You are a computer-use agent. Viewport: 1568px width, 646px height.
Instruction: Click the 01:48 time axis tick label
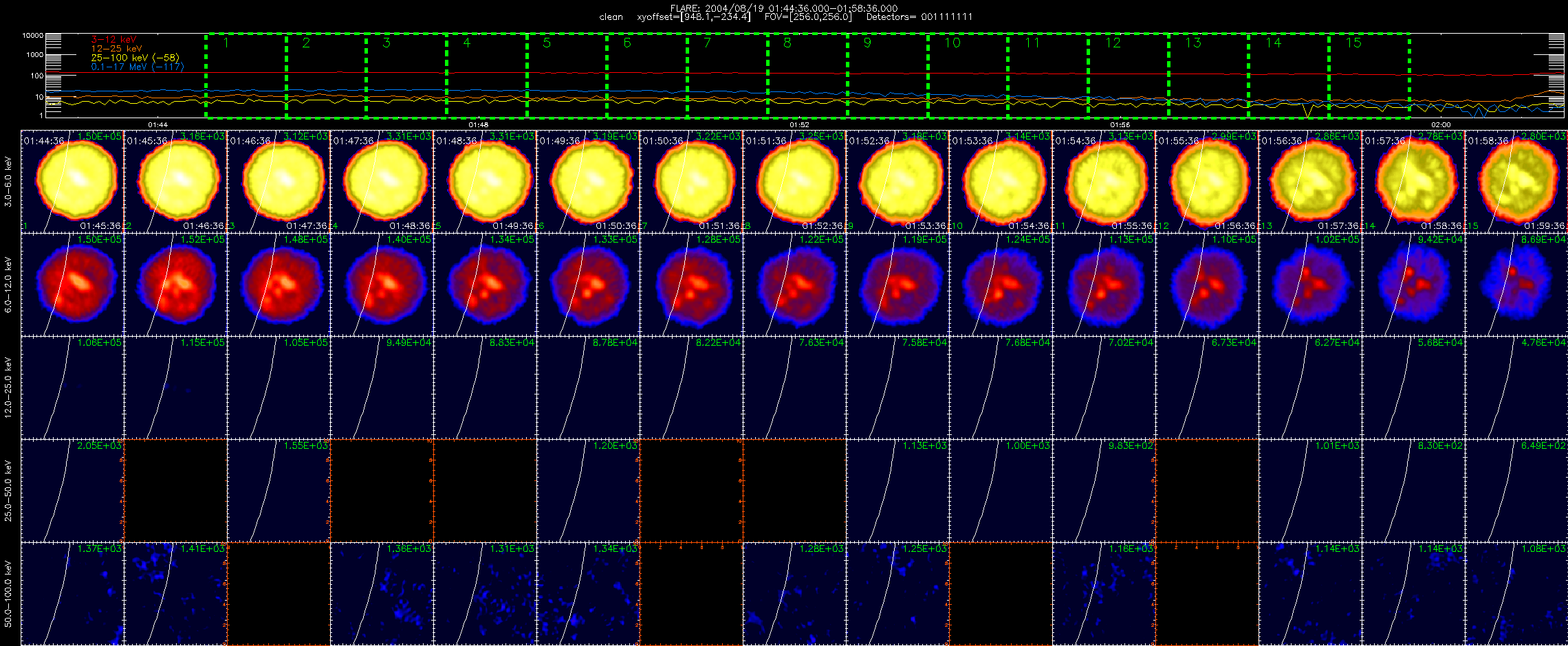tap(479, 125)
